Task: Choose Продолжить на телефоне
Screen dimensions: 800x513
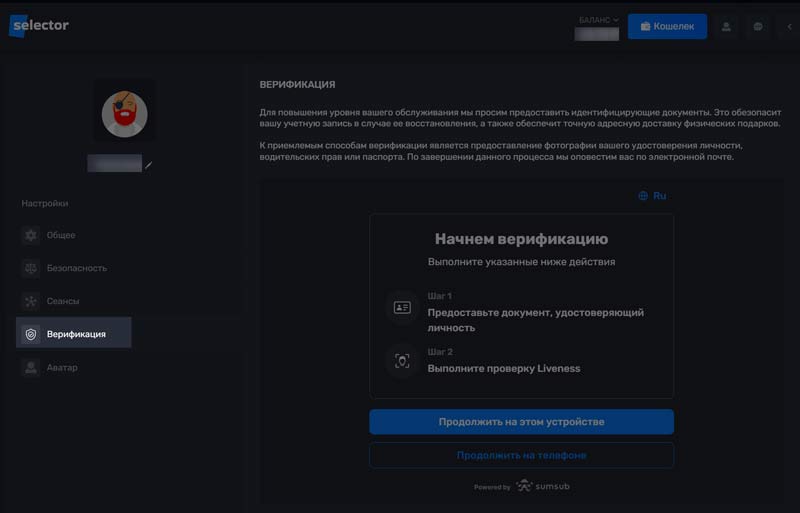Action: (521, 455)
